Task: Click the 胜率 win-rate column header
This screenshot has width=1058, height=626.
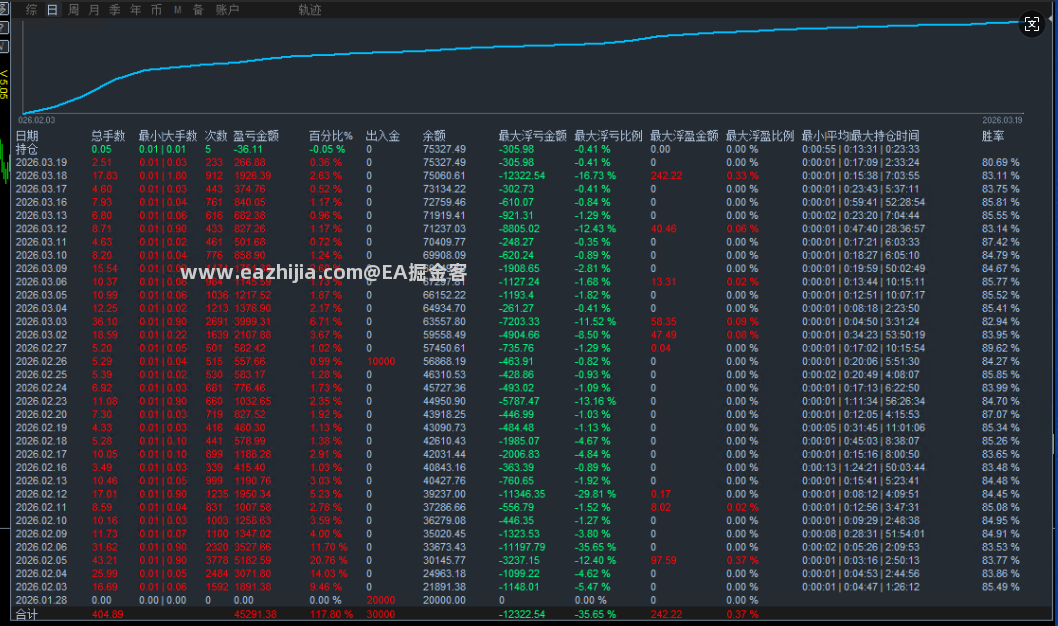Action: coord(993,136)
